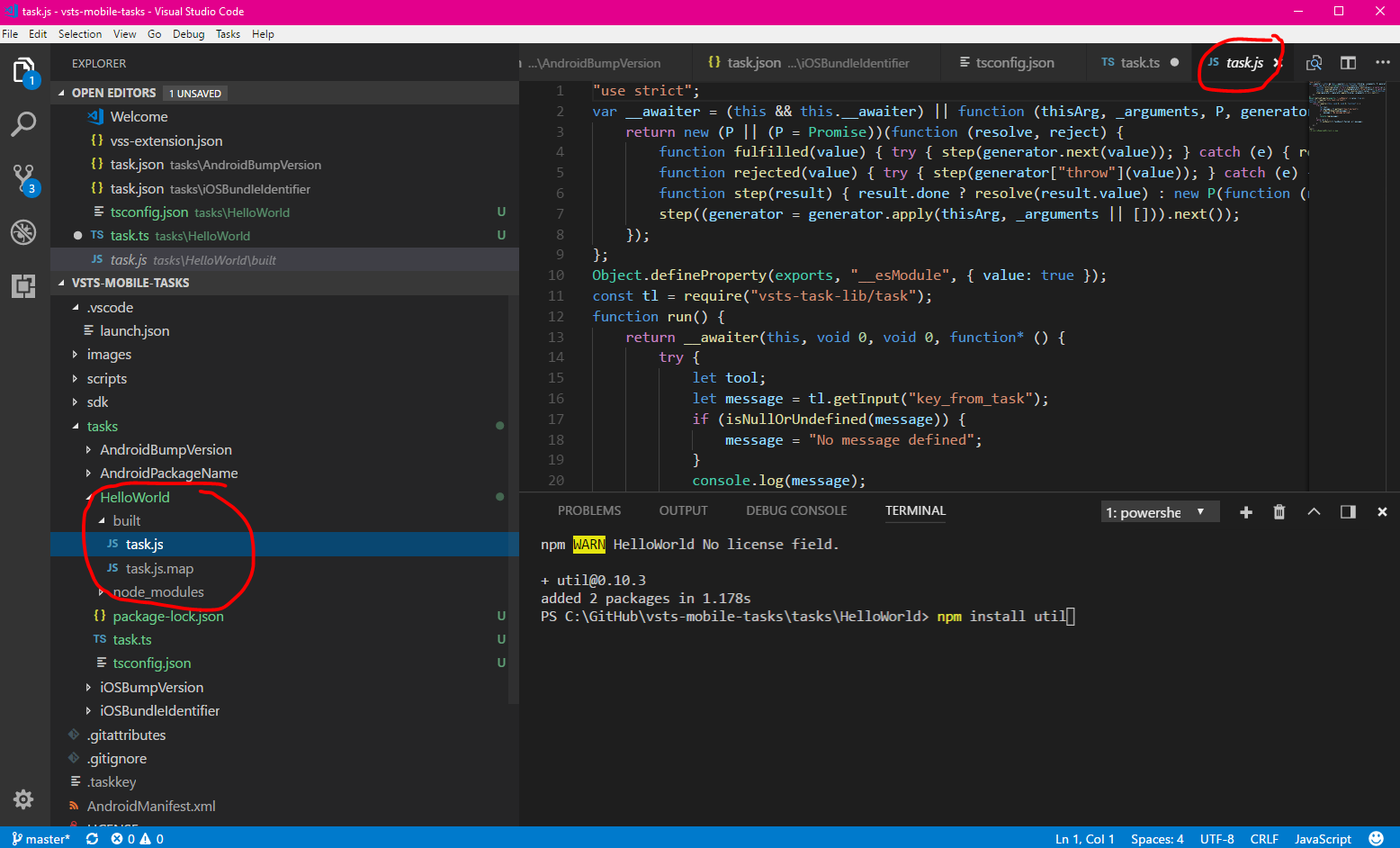Click the master branch in status bar
Viewport: 1400px width, 848px height.
coord(41,839)
